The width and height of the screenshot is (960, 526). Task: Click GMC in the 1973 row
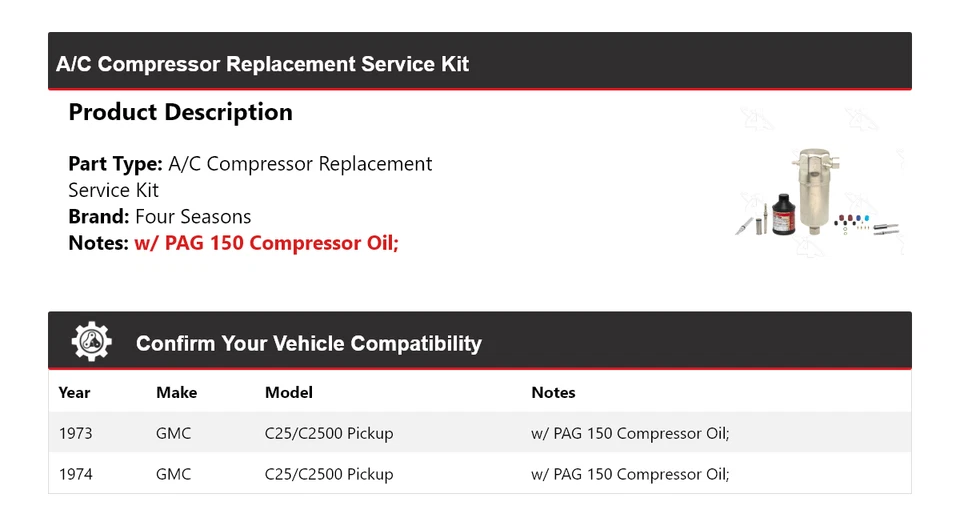tap(173, 433)
